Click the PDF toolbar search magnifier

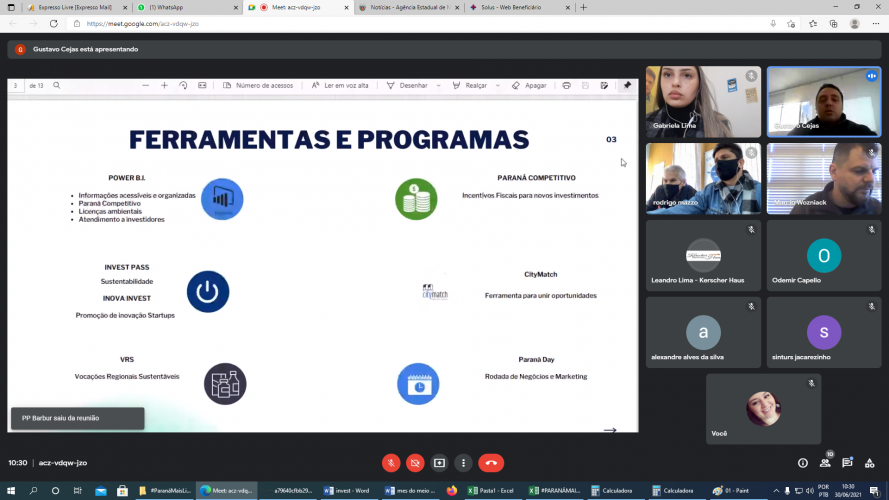(x=57, y=86)
